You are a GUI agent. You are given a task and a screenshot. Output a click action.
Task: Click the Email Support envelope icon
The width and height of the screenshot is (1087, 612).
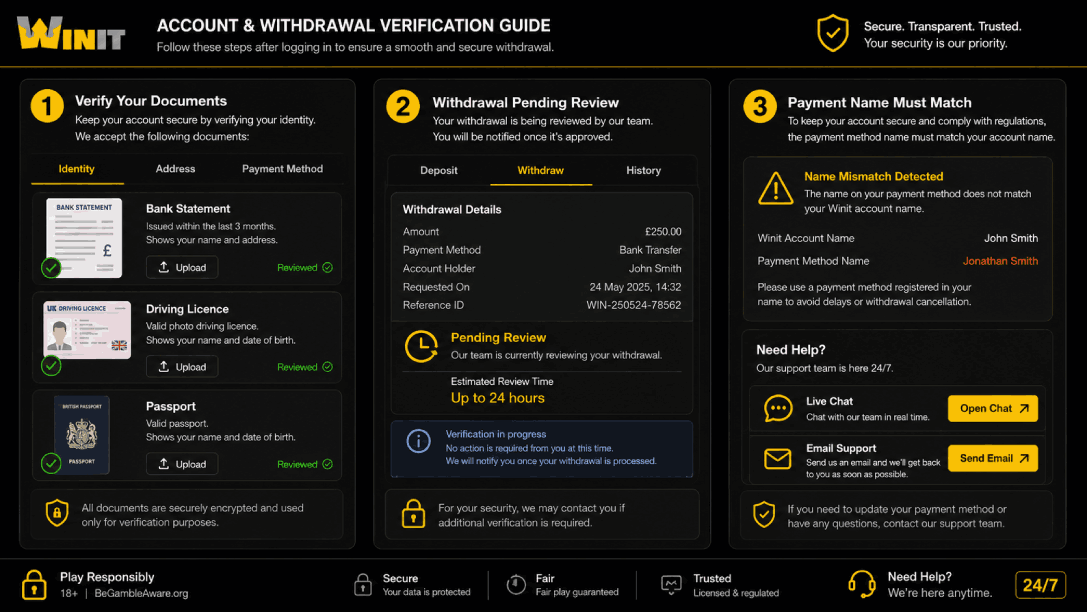click(x=778, y=458)
